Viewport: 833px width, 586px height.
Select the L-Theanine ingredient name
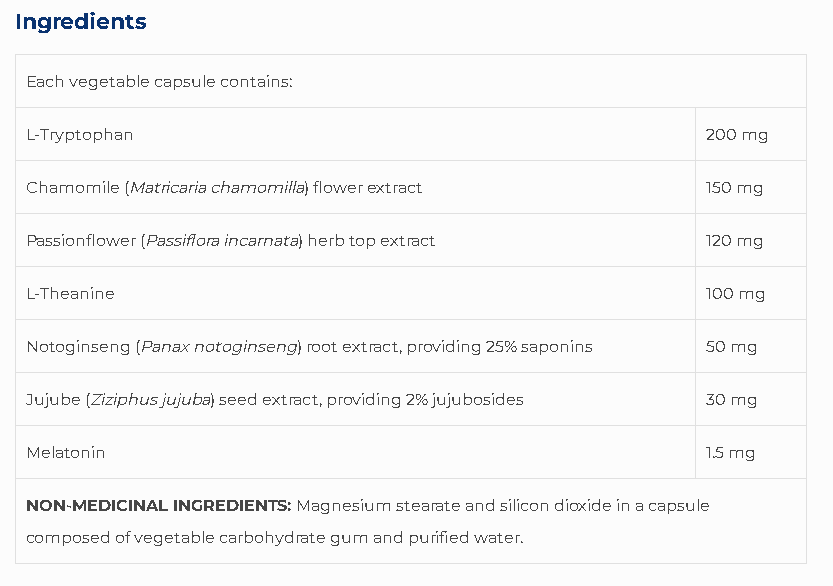pyautogui.click(x=70, y=294)
